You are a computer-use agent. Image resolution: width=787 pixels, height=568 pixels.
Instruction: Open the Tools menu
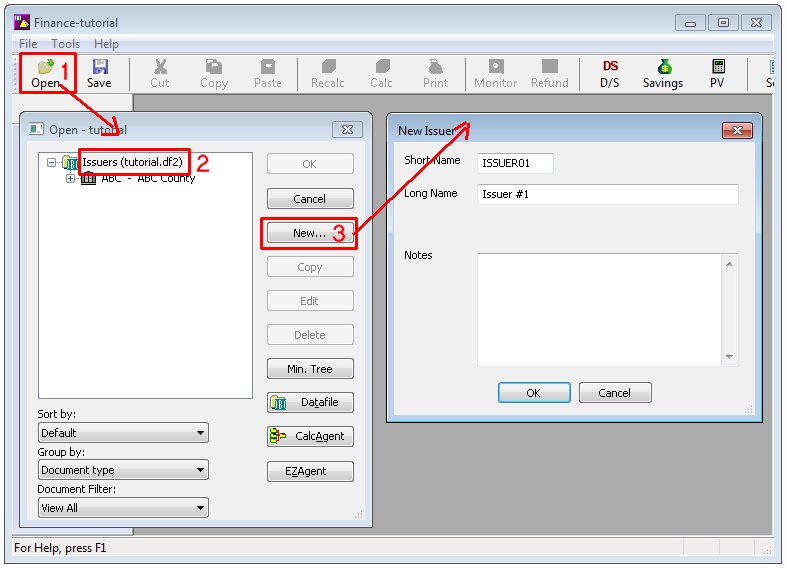[x=66, y=44]
